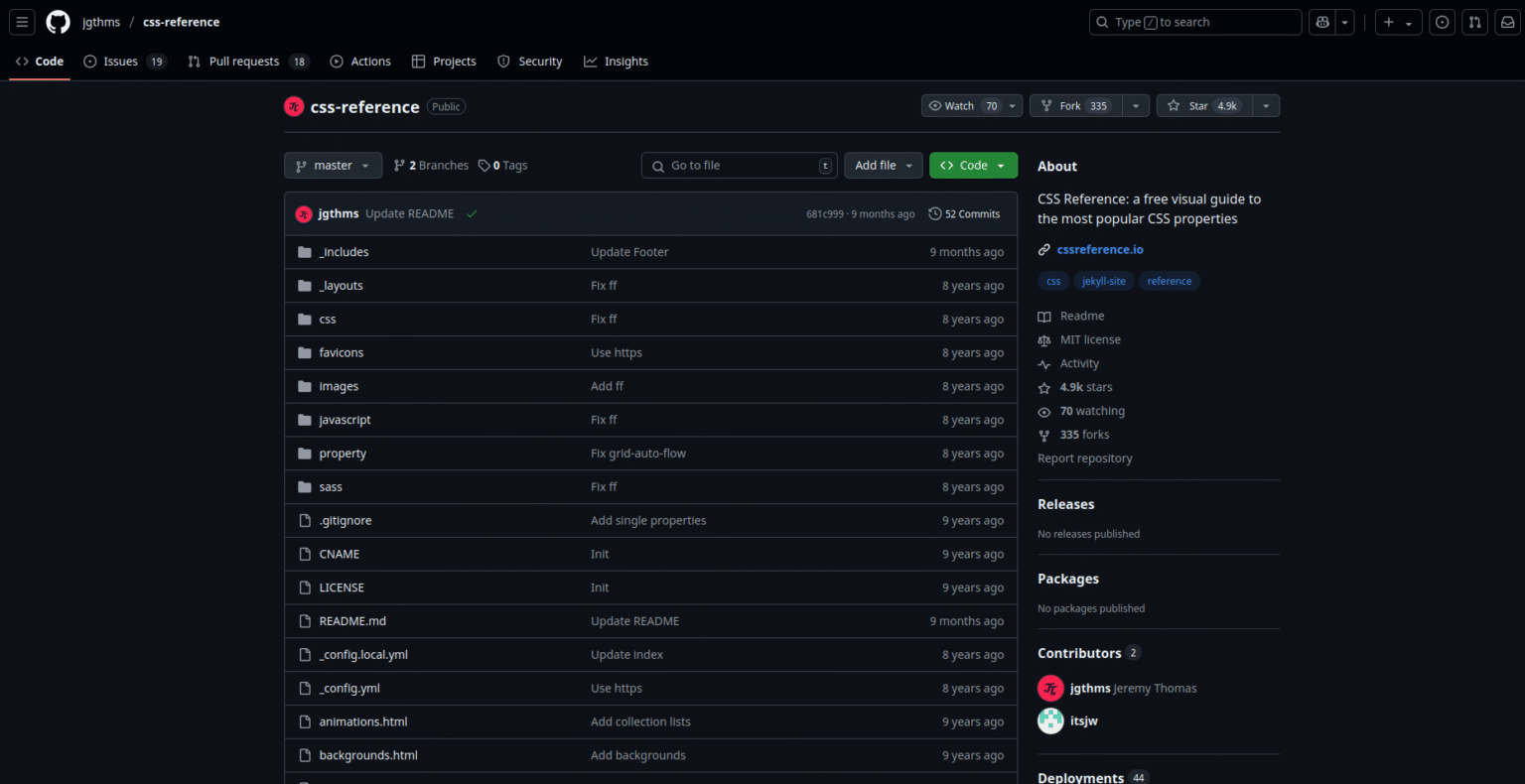
Task: Open the cssreference.io website link
Action: (x=1099, y=249)
